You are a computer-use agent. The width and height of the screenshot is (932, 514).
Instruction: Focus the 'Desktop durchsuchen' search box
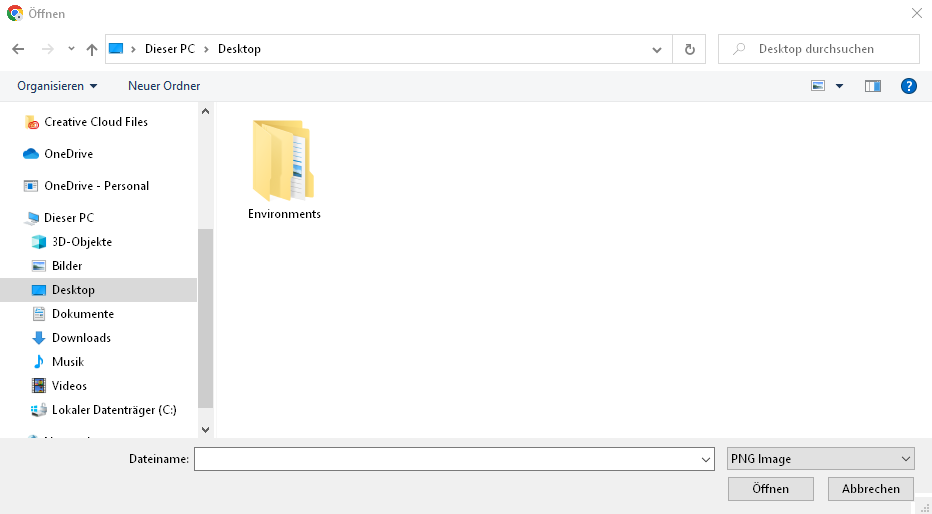818,49
